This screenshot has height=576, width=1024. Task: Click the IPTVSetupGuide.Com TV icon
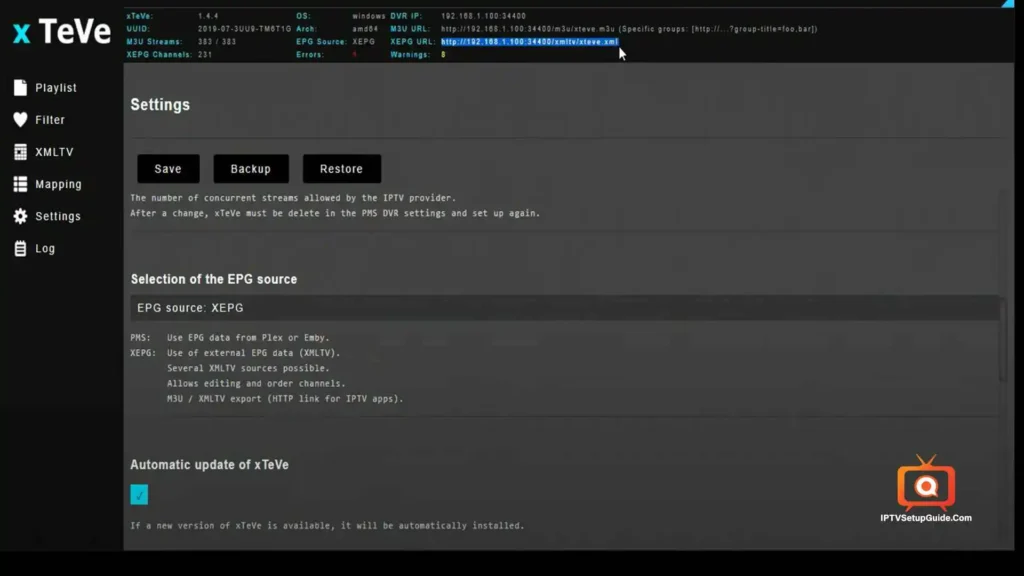926,485
